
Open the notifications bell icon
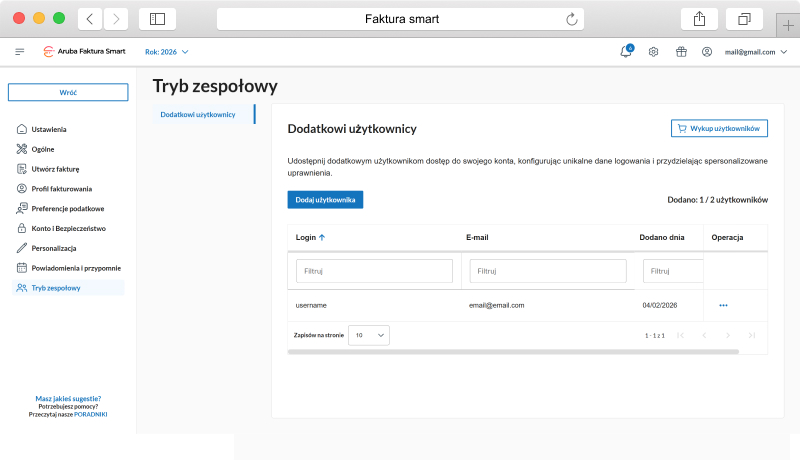(x=626, y=52)
